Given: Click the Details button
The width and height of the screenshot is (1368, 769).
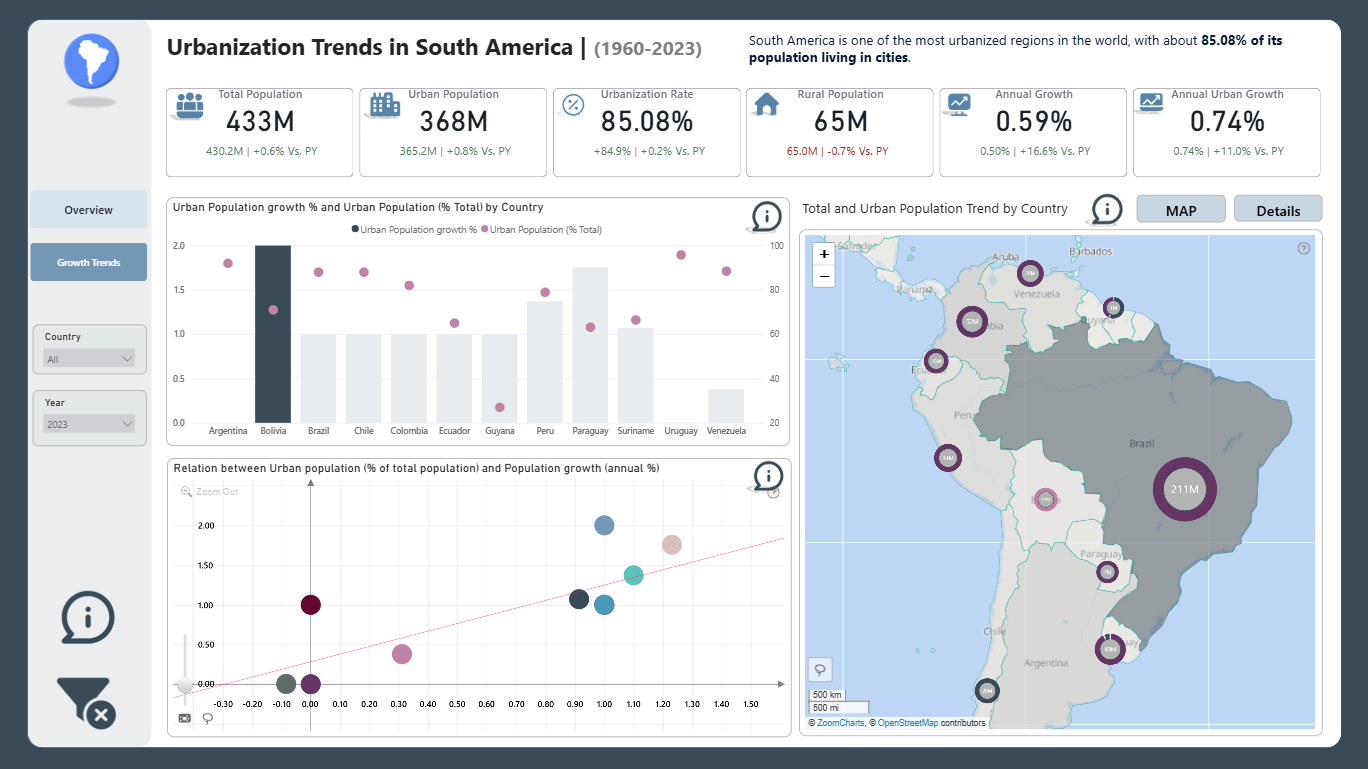Looking at the screenshot, I should [1278, 210].
